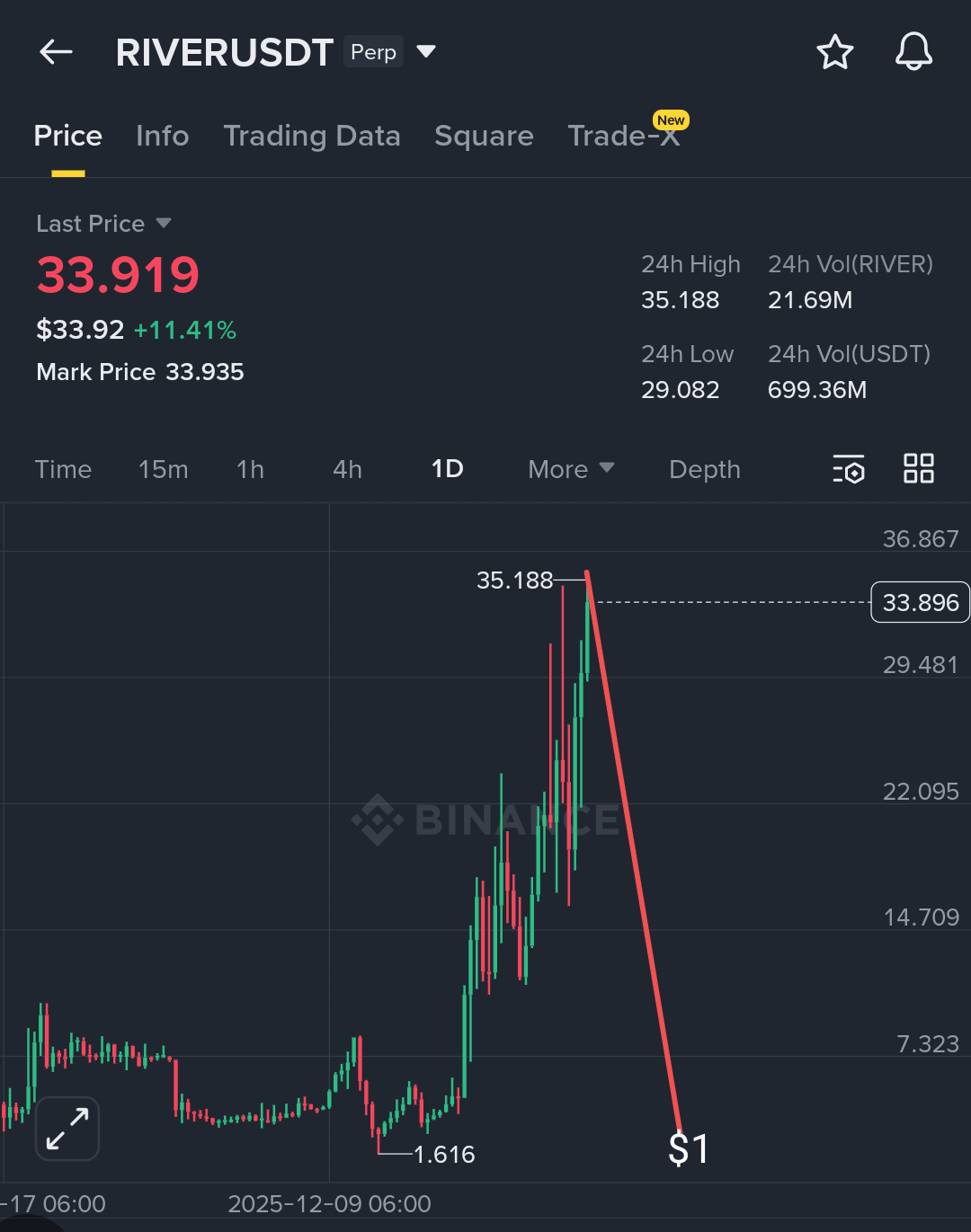Tap the back arrow icon
This screenshot has height=1232, width=971.
(56, 52)
